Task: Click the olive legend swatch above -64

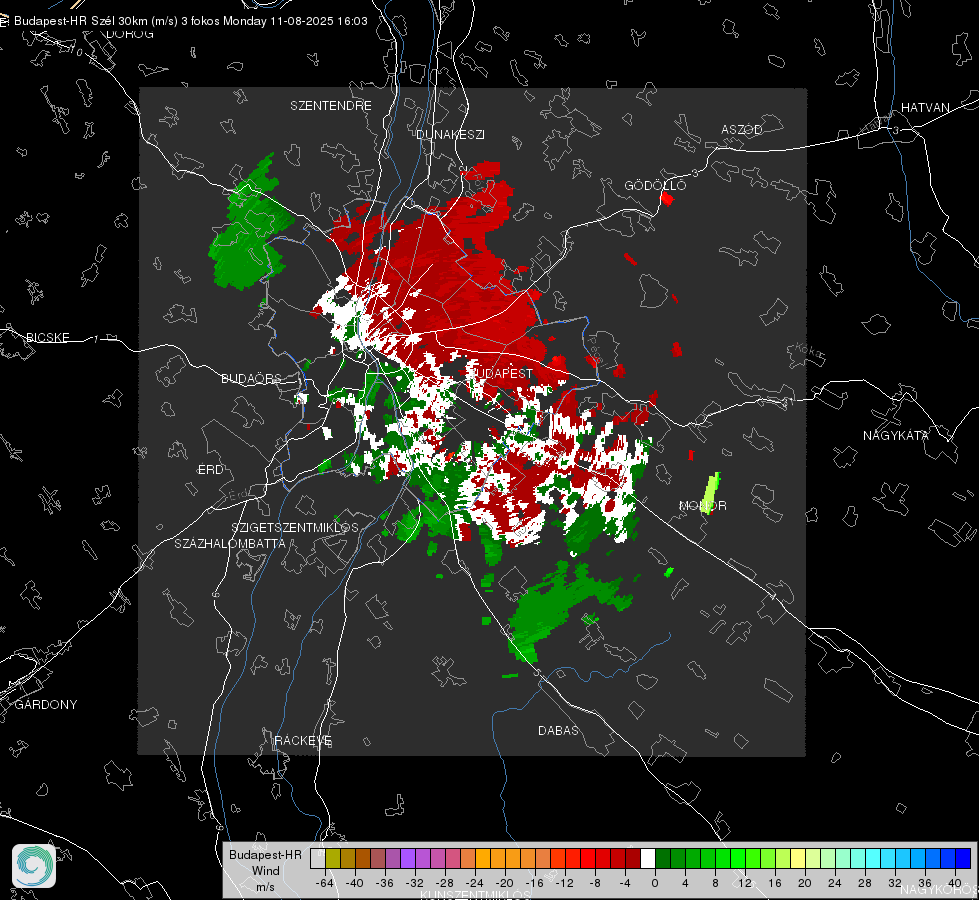Action: (x=333, y=858)
